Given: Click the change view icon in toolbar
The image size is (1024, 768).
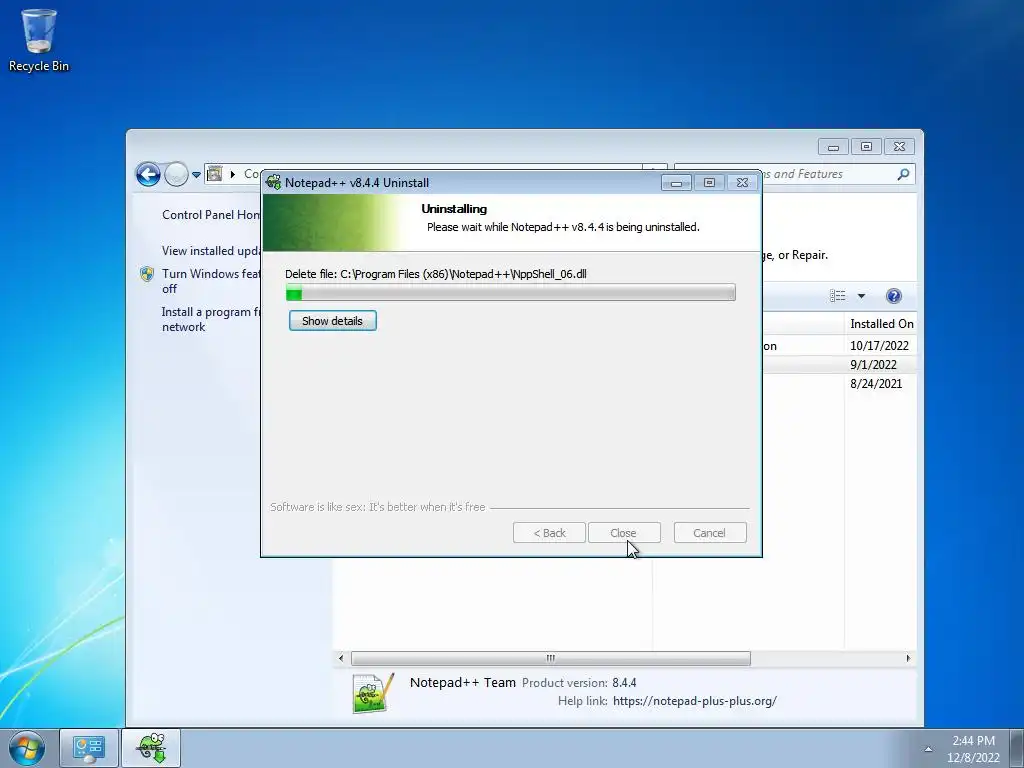Looking at the screenshot, I should tap(838, 296).
